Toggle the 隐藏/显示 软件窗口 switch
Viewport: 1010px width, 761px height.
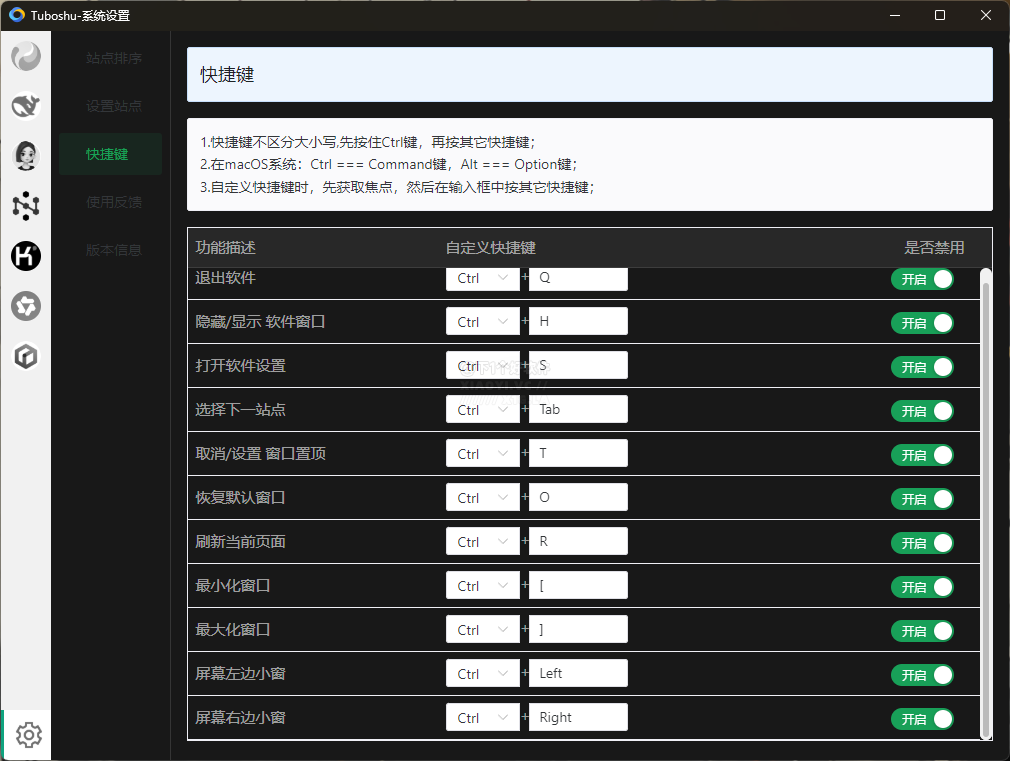point(922,323)
